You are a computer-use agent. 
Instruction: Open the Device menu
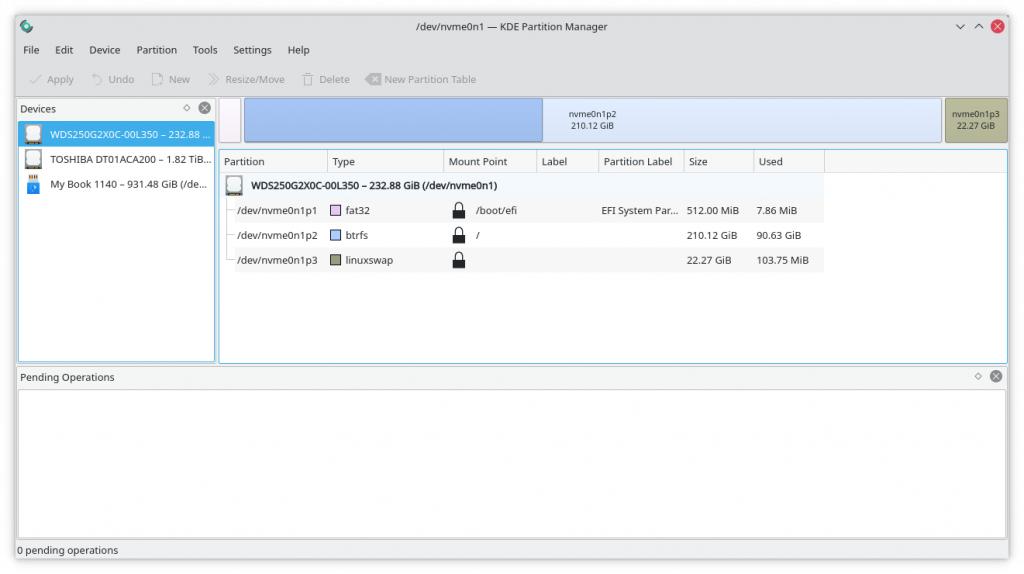point(104,50)
